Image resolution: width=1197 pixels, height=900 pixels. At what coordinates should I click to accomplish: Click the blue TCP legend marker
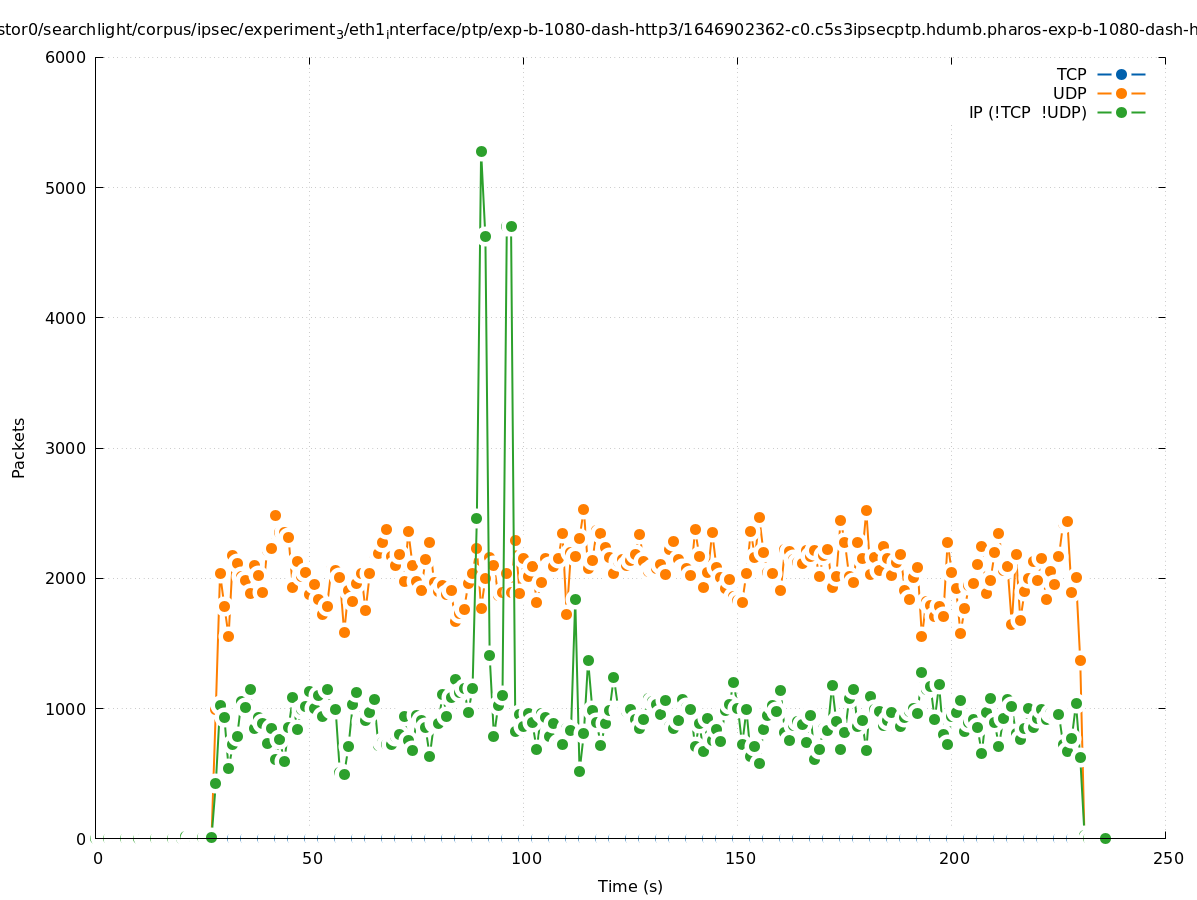[1121, 74]
